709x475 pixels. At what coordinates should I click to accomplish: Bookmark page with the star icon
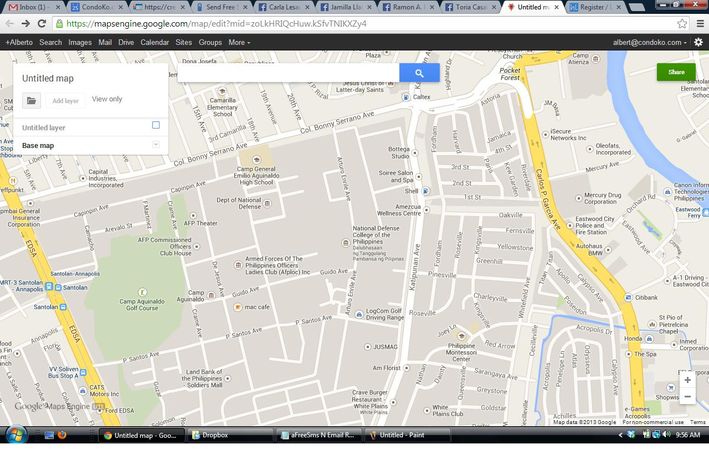(x=682, y=24)
